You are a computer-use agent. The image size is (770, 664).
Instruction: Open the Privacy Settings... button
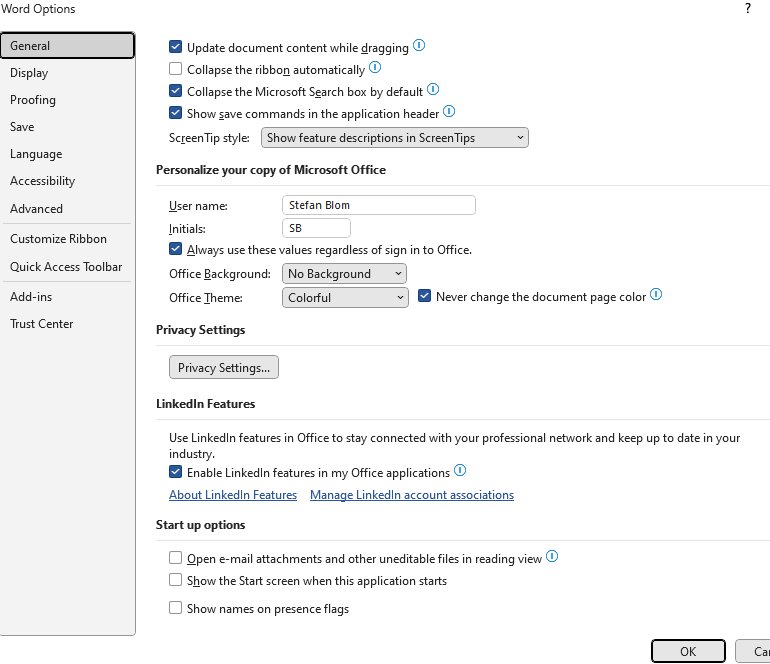[224, 367]
